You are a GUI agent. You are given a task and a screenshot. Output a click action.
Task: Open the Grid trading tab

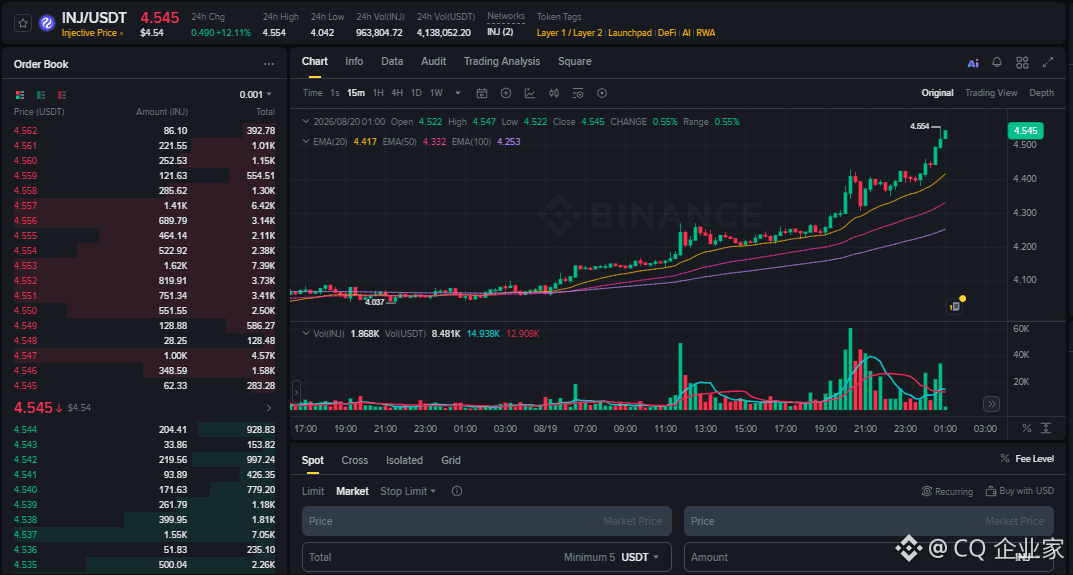point(450,460)
